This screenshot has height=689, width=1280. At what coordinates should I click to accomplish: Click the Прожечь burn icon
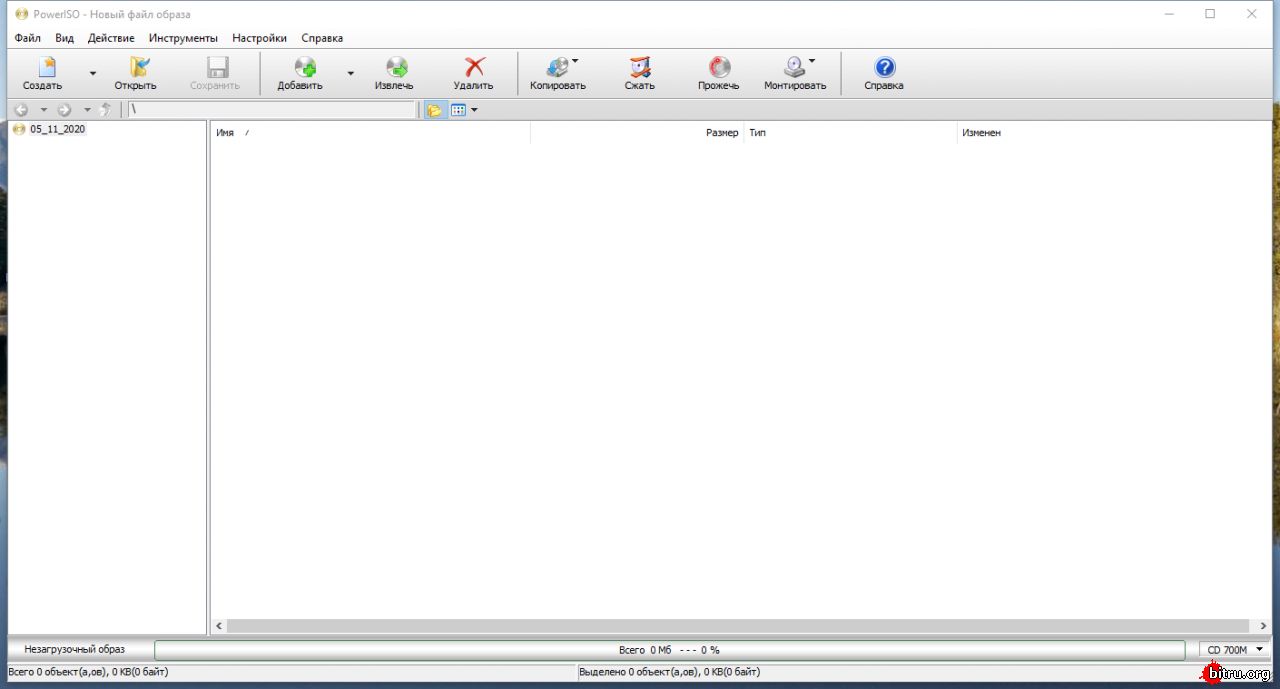click(719, 67)
